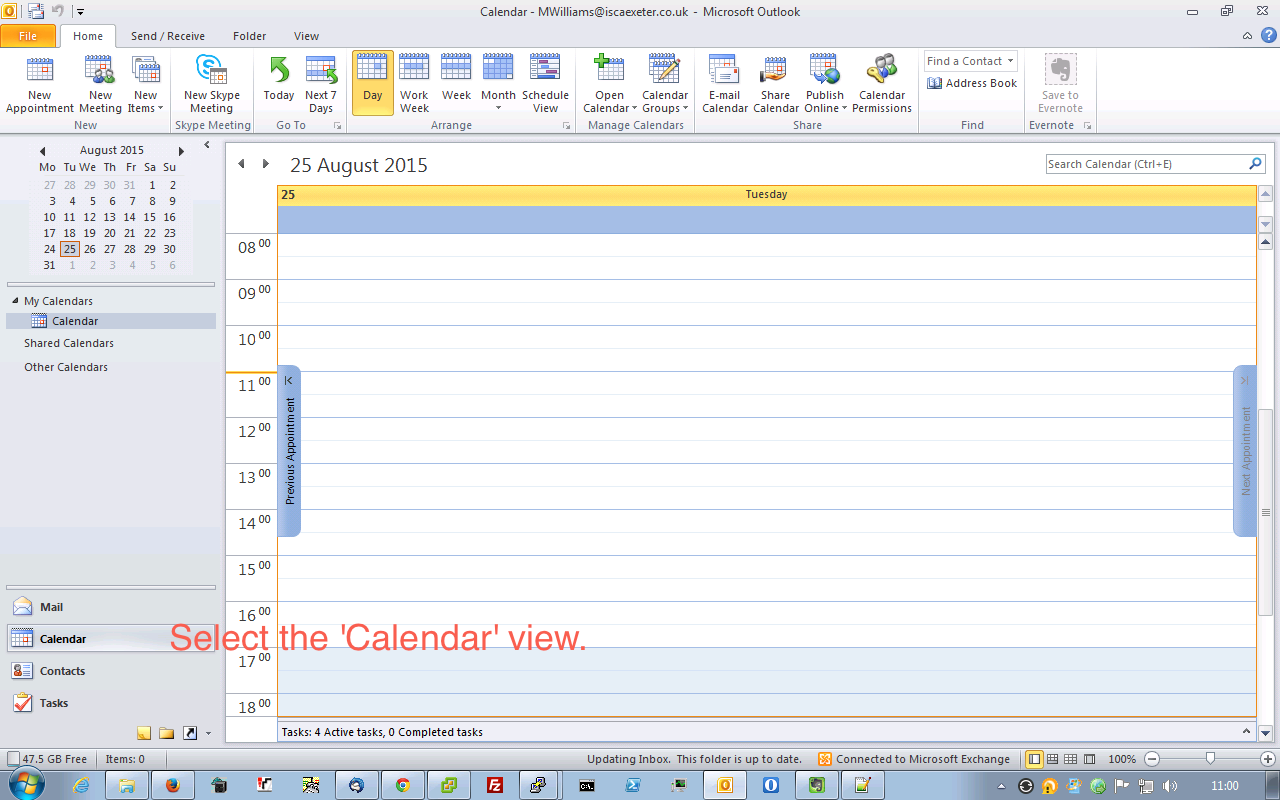Switch to Day view in the ribbon
Viewport: 1280px width, 800px height.
pyautogui.click(x=373, y=84)
